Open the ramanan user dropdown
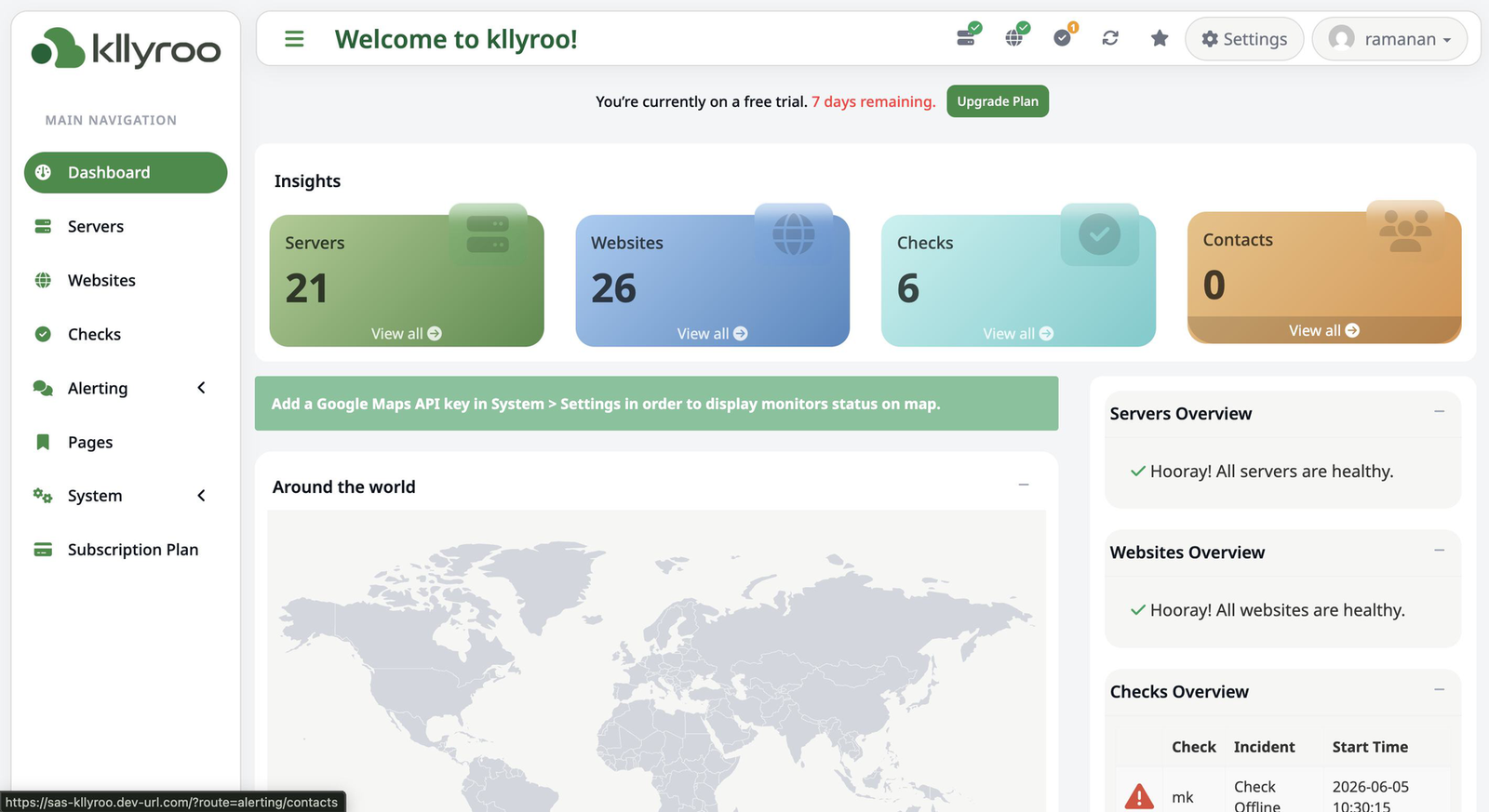The width and height of the screenshot is (1489, 812). (1389, 39)
